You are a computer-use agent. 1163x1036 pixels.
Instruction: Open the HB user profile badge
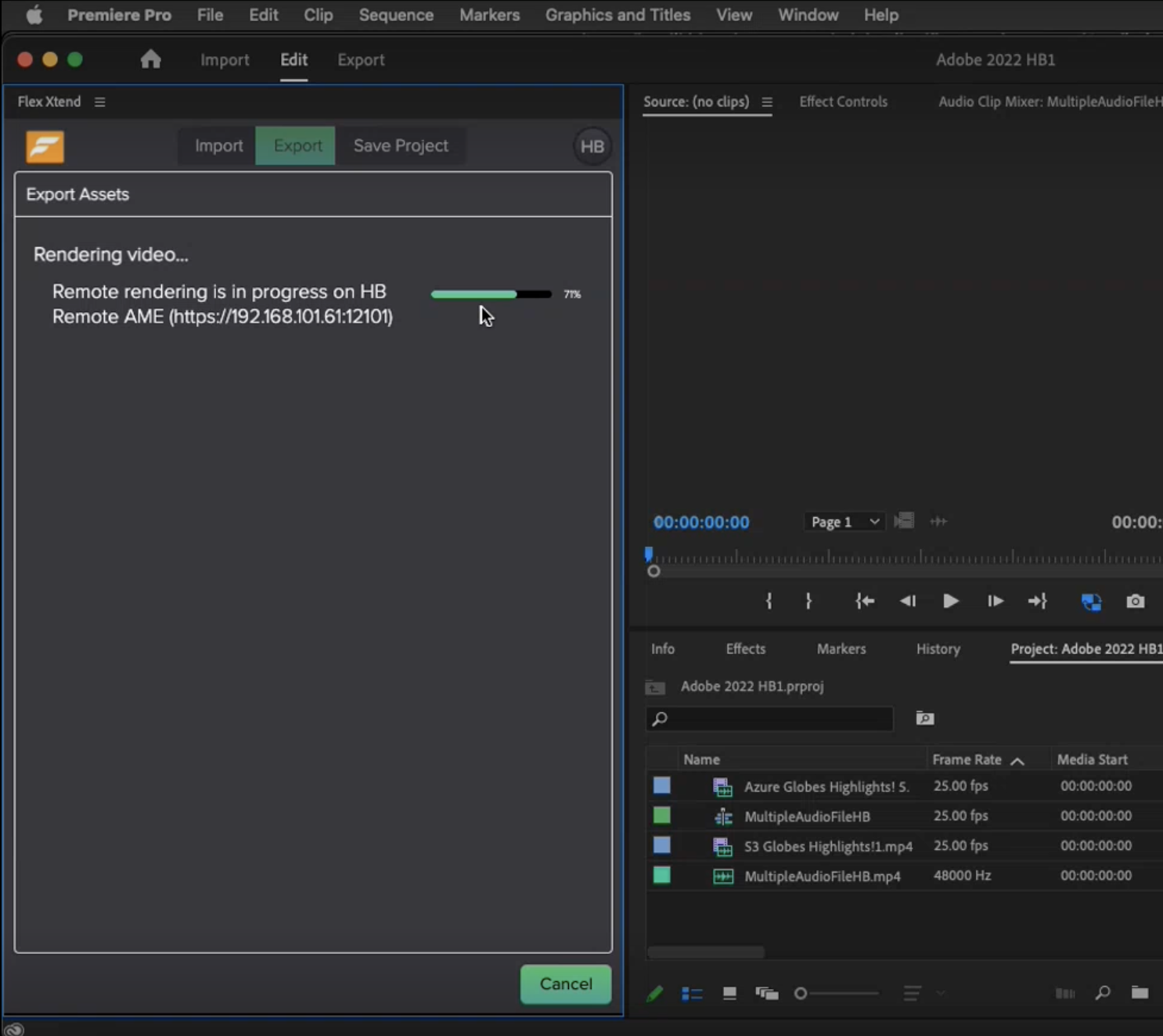592,146
